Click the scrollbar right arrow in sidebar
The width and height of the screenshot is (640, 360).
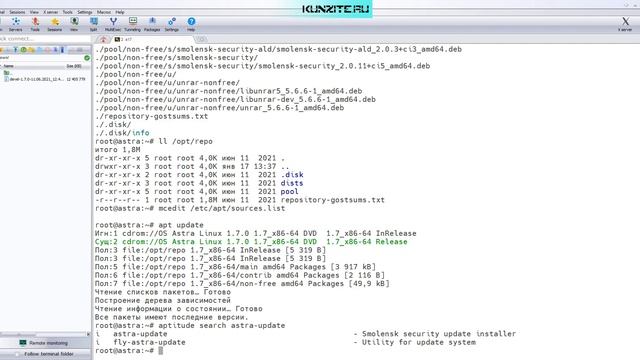[89, 334]
